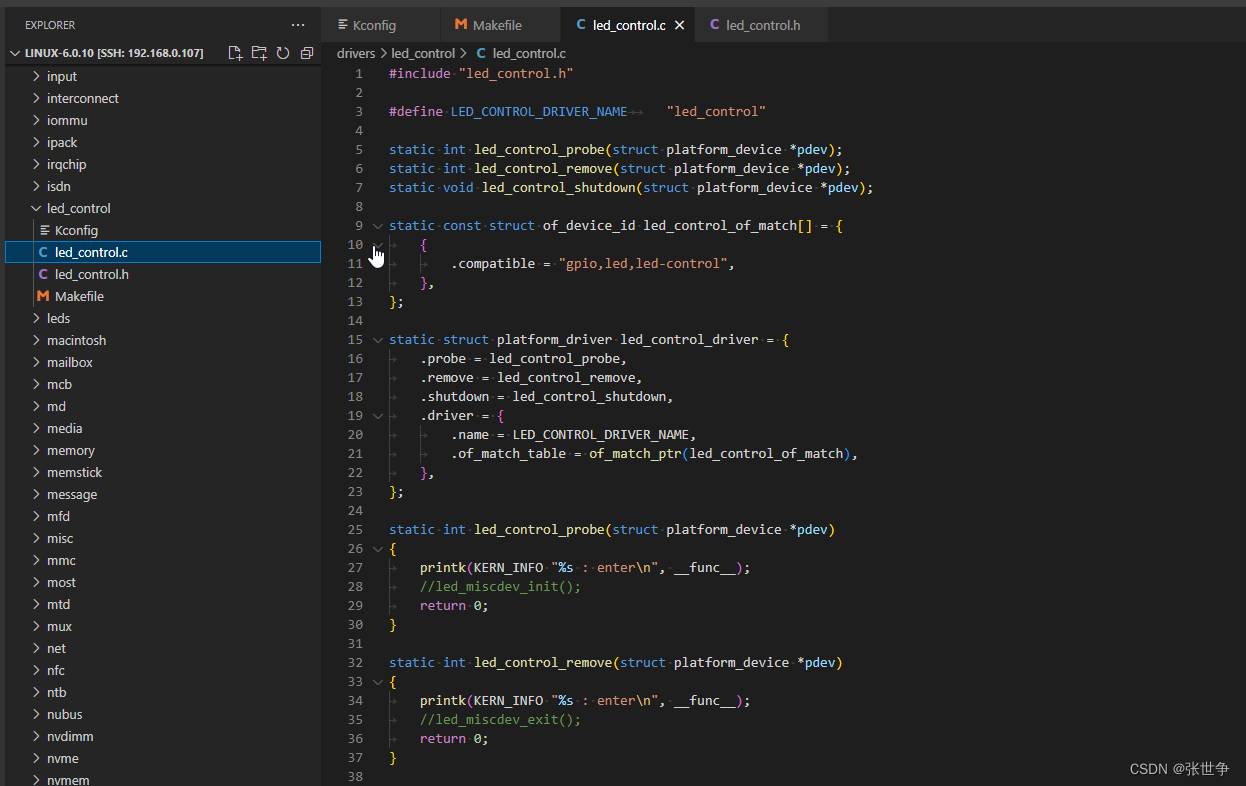The image size is (1246, 786).
Task: Click C icon beside led_control.h in tree
Action: click(x=43, y=274)
